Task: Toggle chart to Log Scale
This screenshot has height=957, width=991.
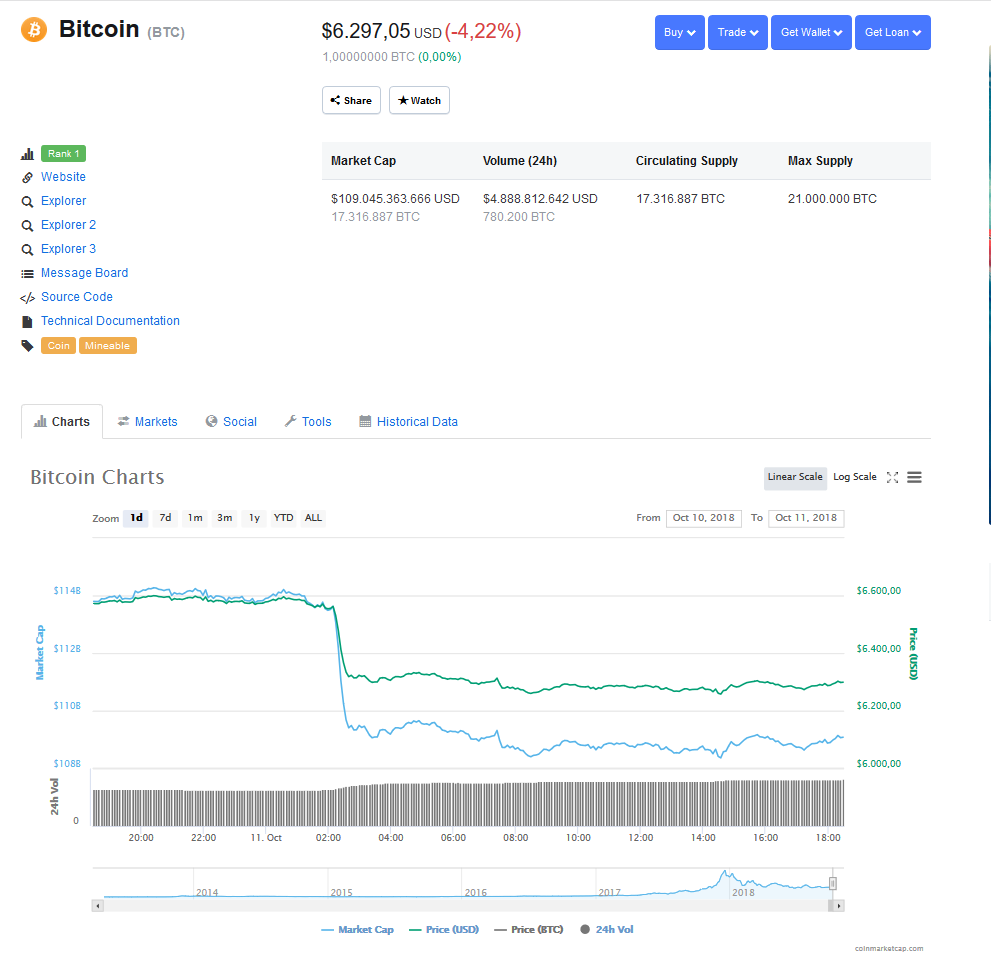Action: [854, 477]
